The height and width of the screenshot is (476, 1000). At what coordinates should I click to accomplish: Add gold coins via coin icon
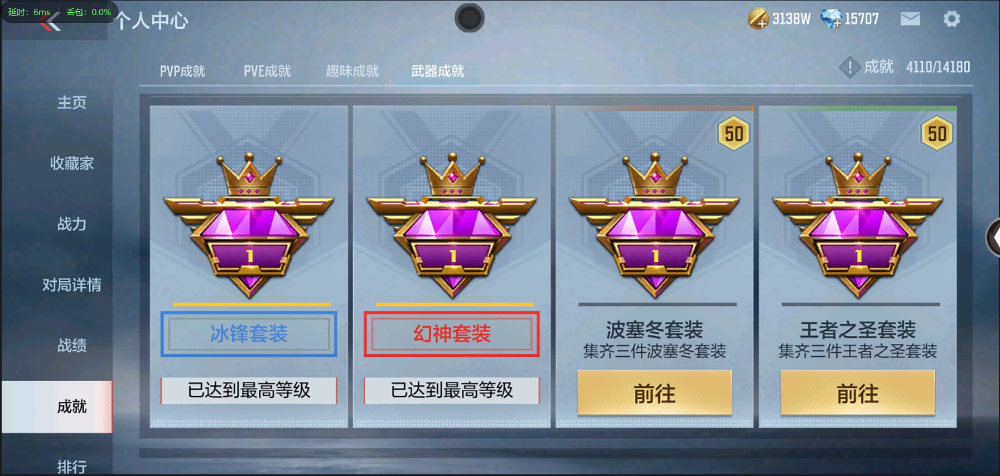coord(758,19)
